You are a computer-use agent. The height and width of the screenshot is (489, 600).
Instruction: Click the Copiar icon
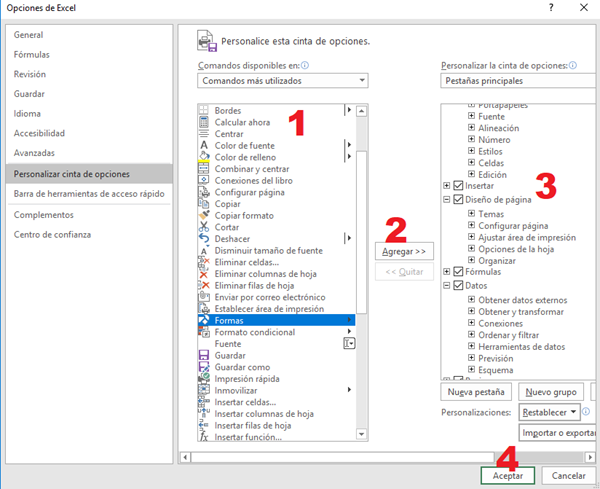(204, 204)
